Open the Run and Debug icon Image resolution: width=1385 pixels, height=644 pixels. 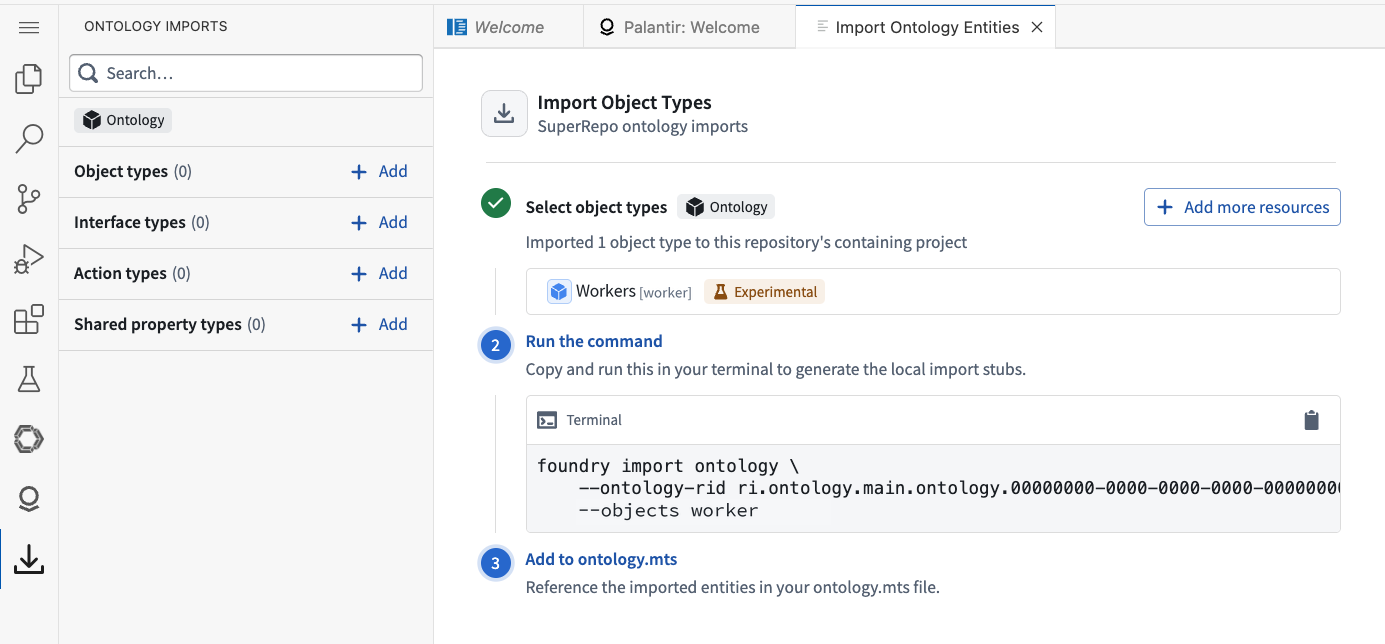[x=29, y=259]
